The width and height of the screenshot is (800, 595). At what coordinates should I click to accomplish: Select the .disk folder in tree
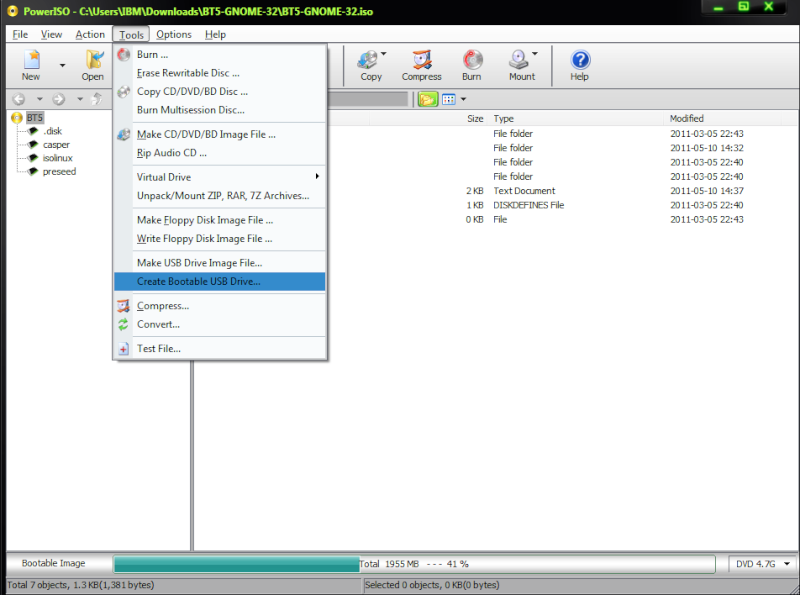53,131
